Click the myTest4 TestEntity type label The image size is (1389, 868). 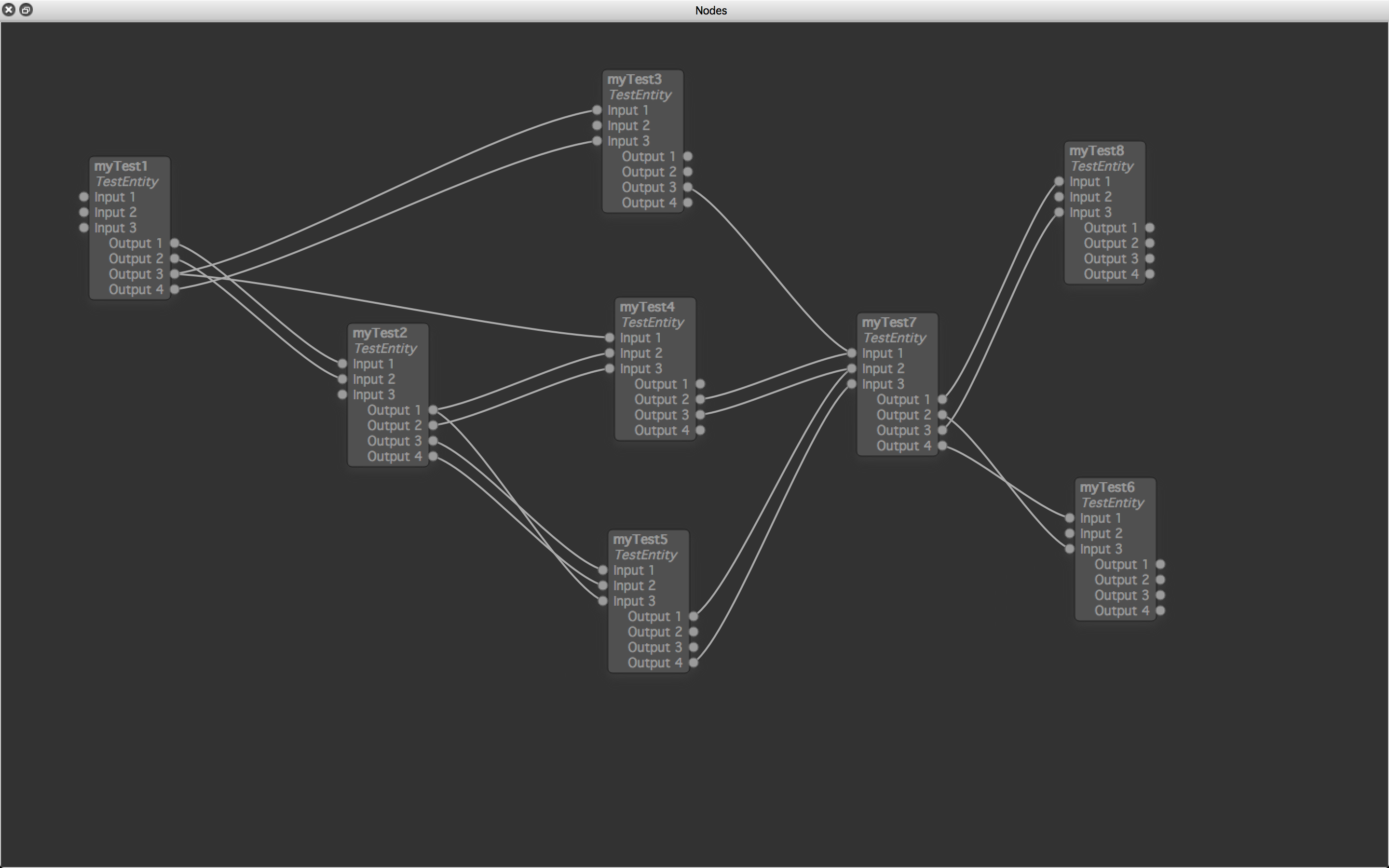coord(652,323)
